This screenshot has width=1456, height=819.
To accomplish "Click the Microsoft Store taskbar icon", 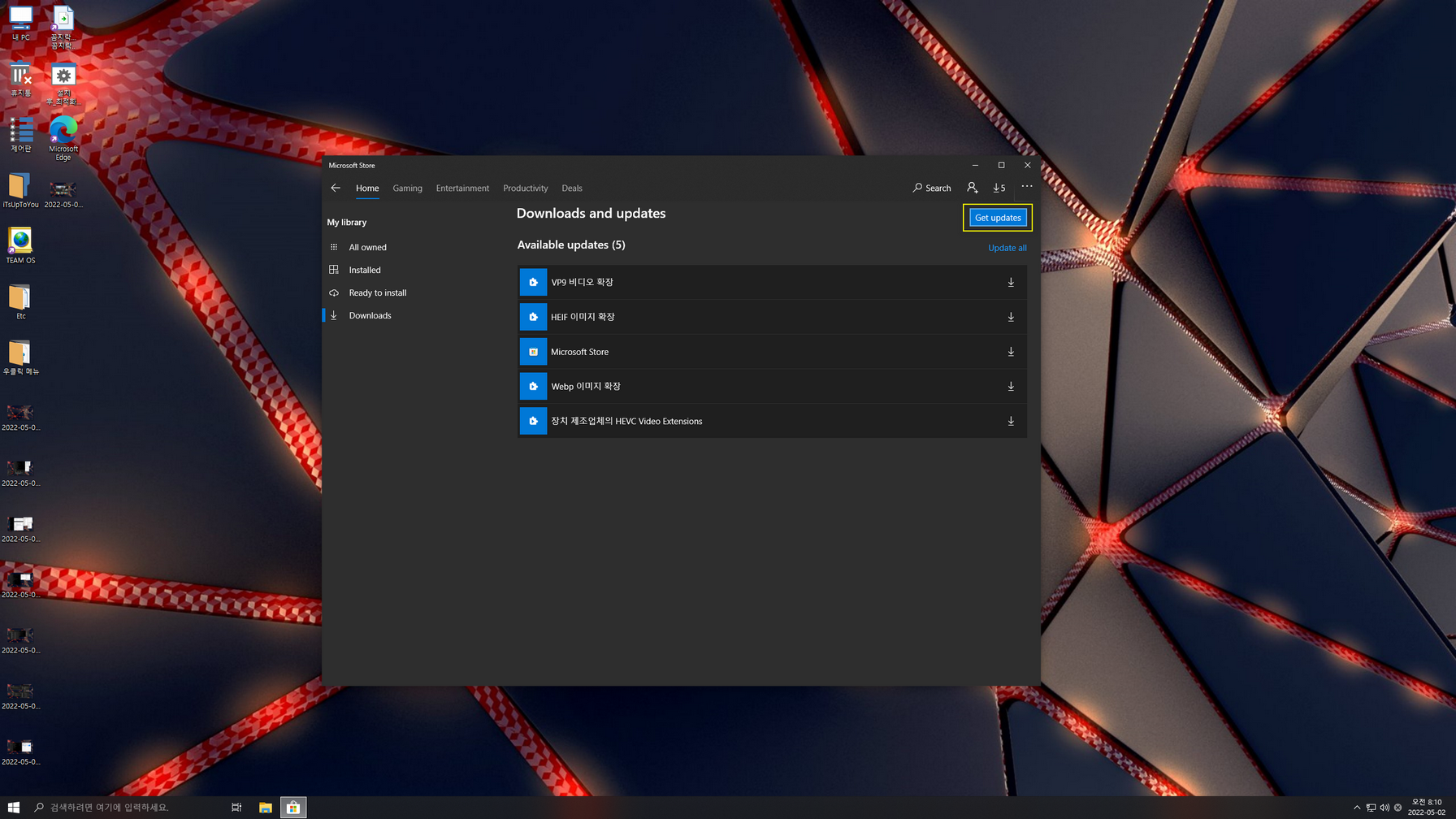I will [x=293, y=807].
